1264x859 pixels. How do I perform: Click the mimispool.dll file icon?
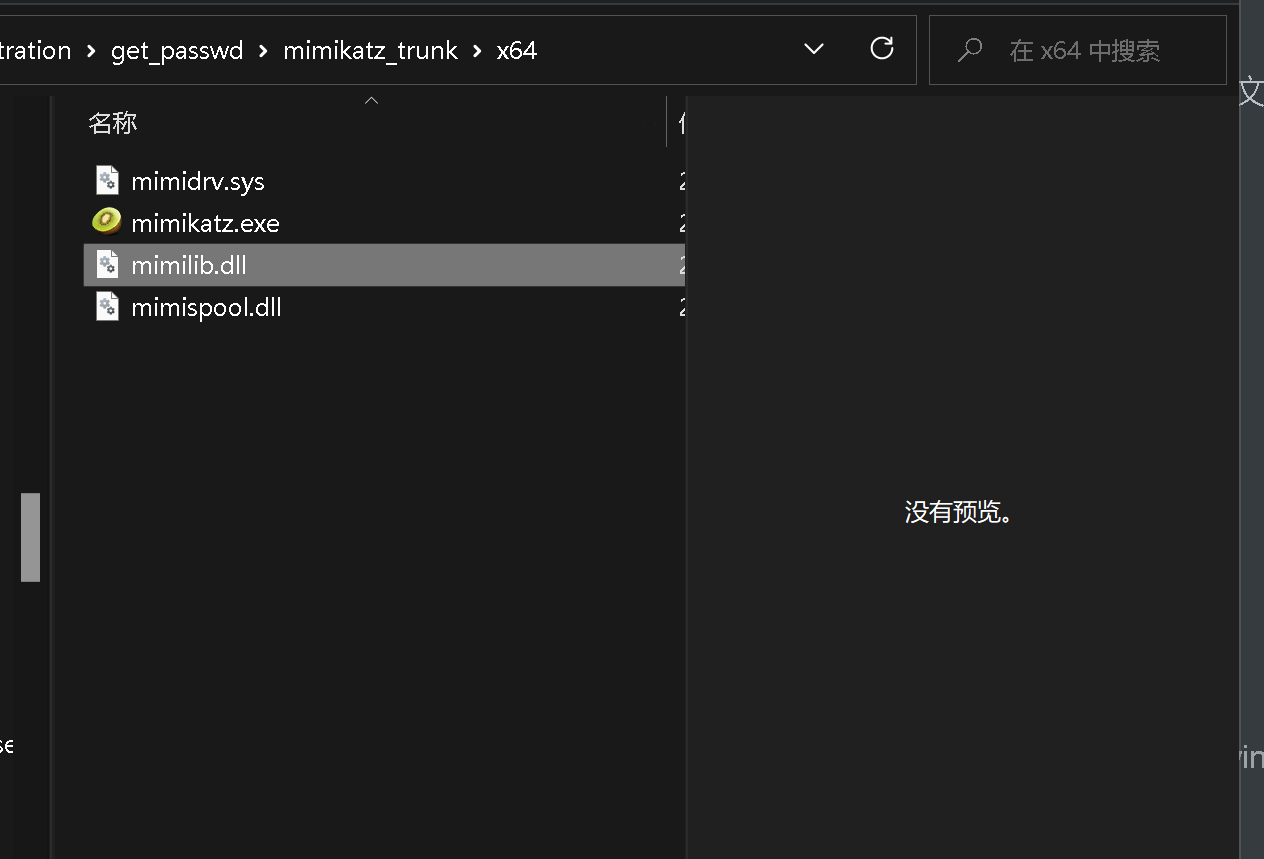point(107,307)
